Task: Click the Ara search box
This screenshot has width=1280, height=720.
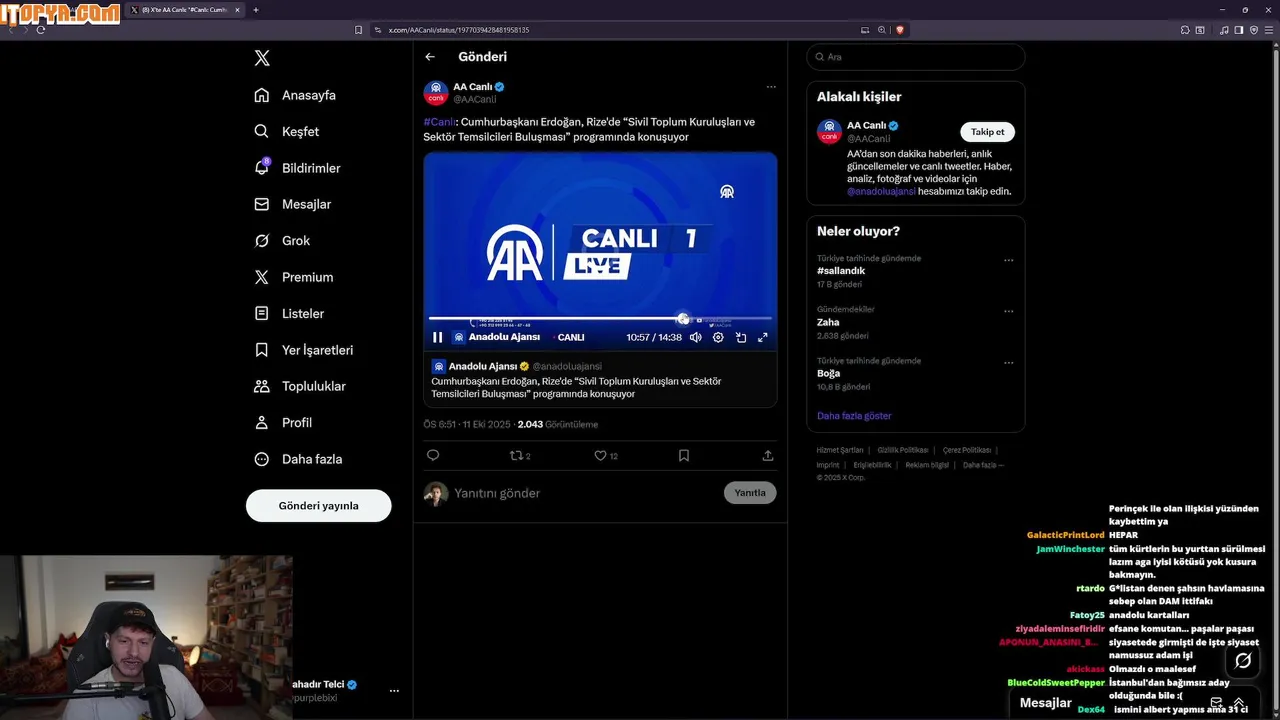Action: tap(915, 57)
